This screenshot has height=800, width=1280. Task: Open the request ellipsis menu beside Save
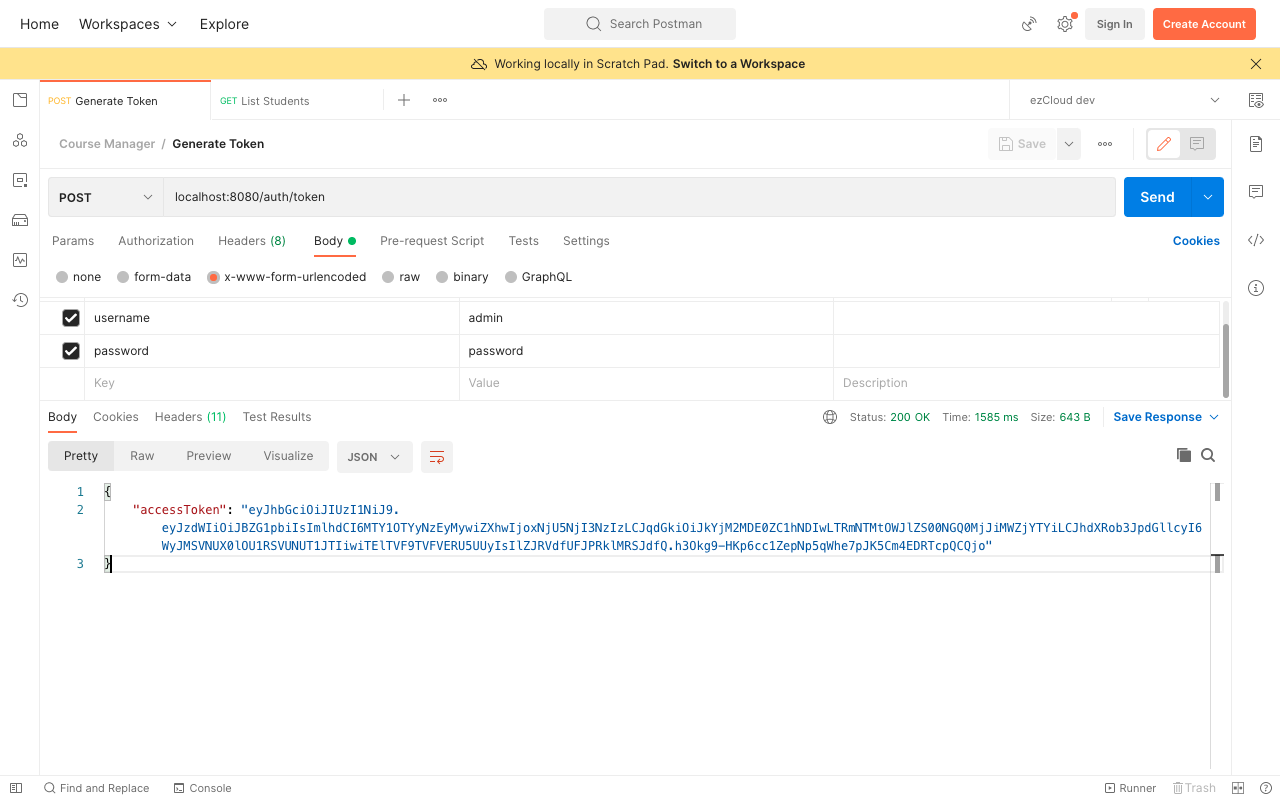tap(1105, 144)
